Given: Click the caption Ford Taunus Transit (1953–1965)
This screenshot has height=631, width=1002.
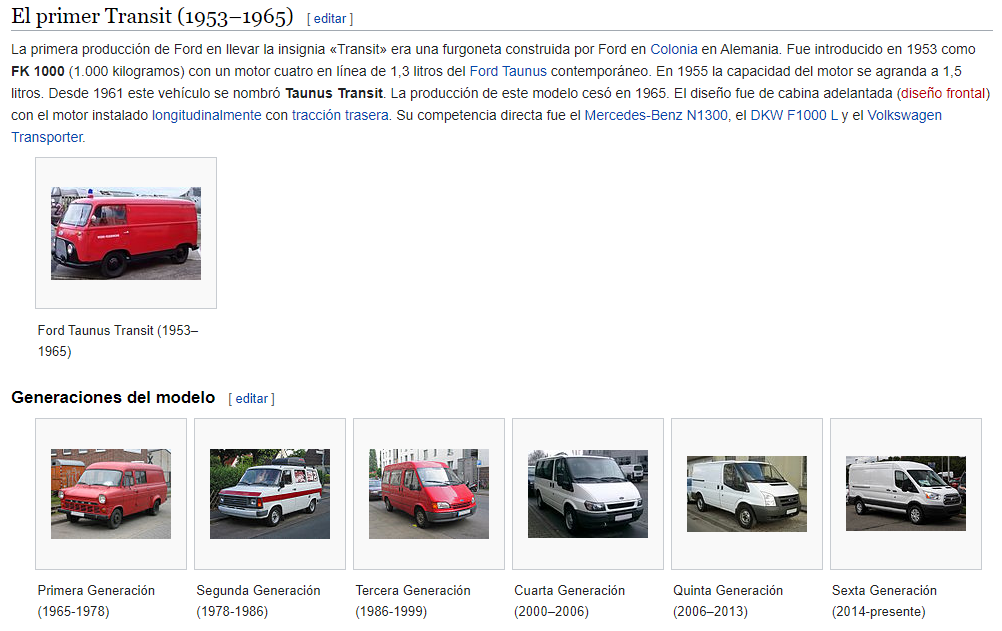Looking at the screenshot, I should point(118,341).
